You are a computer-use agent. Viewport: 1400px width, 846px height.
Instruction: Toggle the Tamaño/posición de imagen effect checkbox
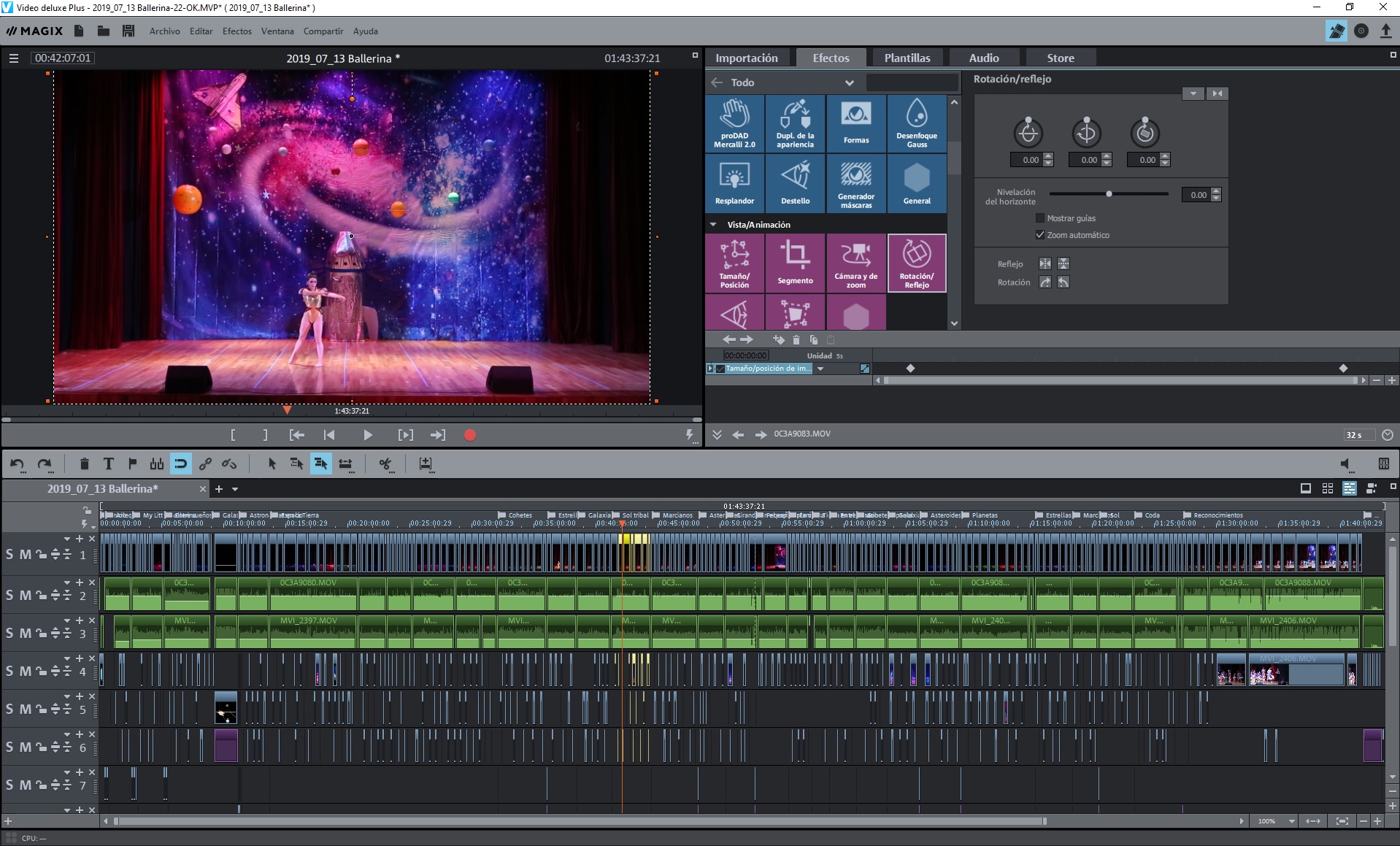tap(720, 369)
